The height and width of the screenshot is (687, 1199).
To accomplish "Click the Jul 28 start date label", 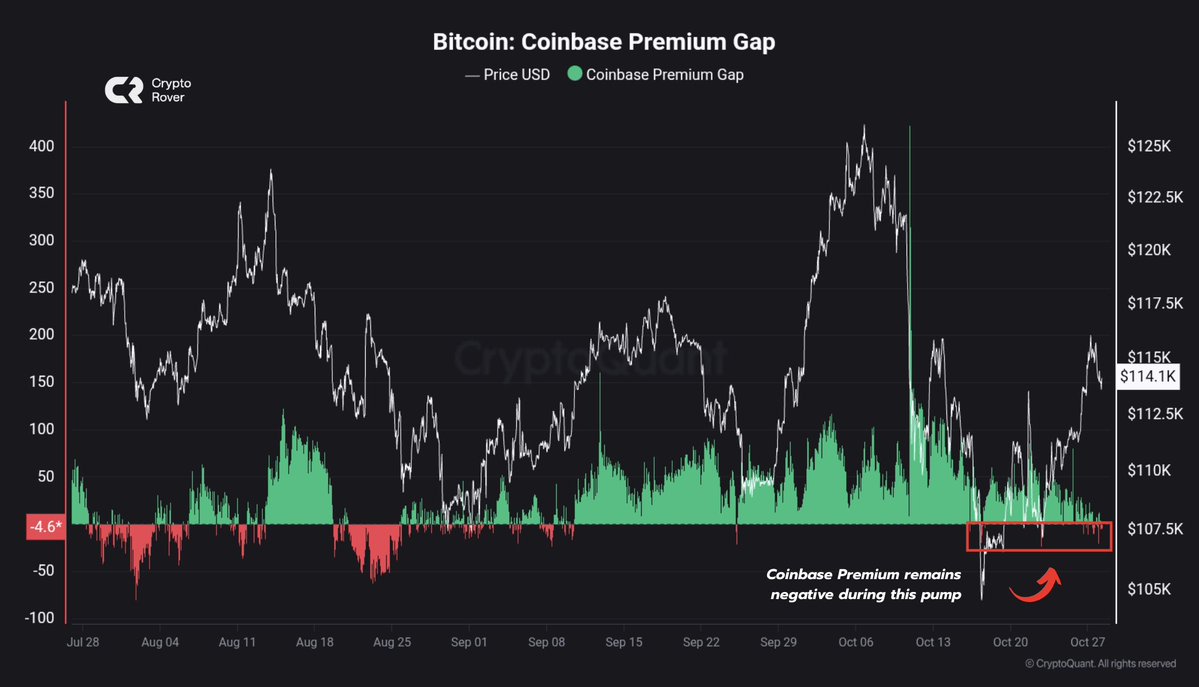I will (82, 641).
